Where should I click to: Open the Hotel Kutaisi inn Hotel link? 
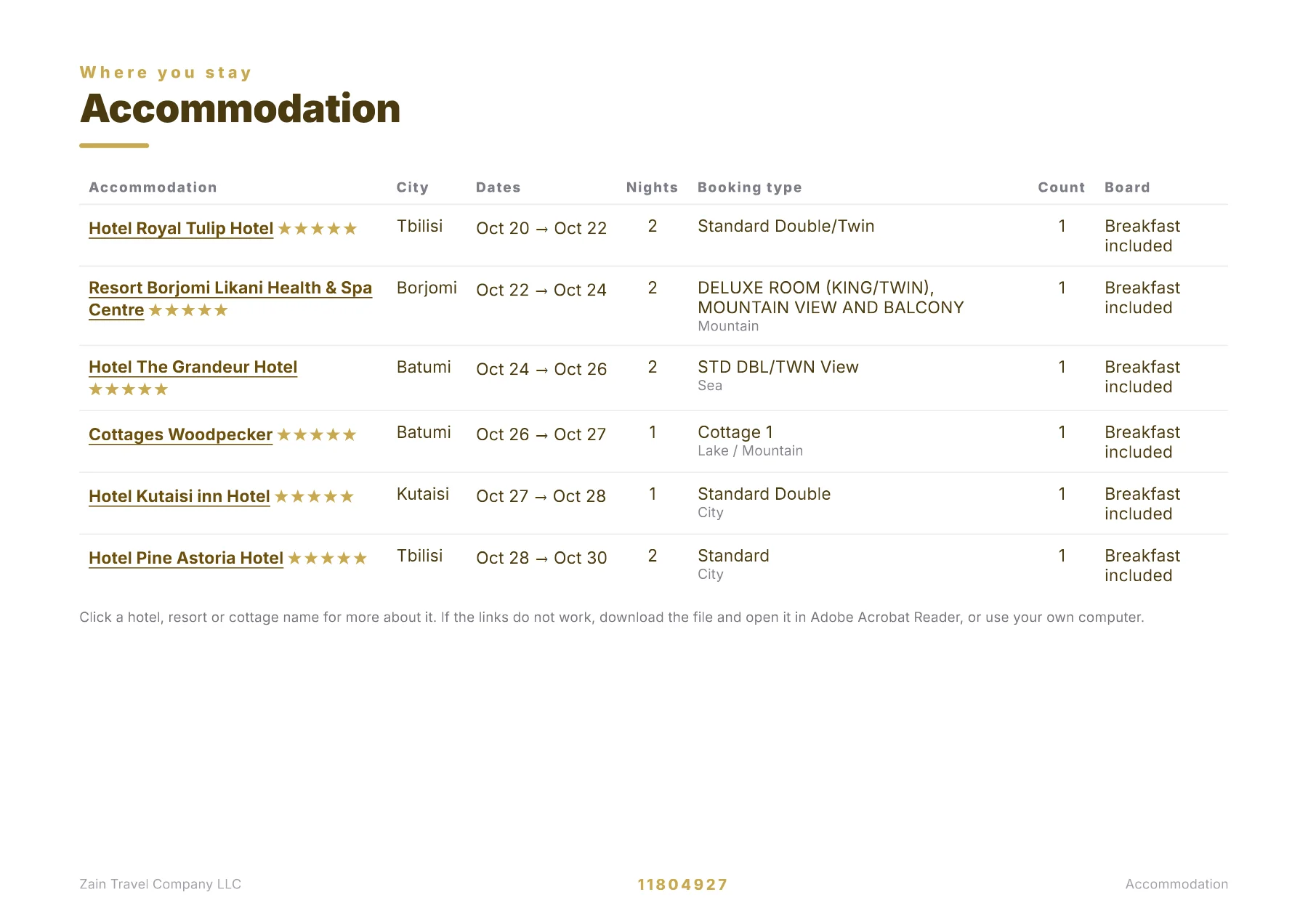tap(179, 496)
